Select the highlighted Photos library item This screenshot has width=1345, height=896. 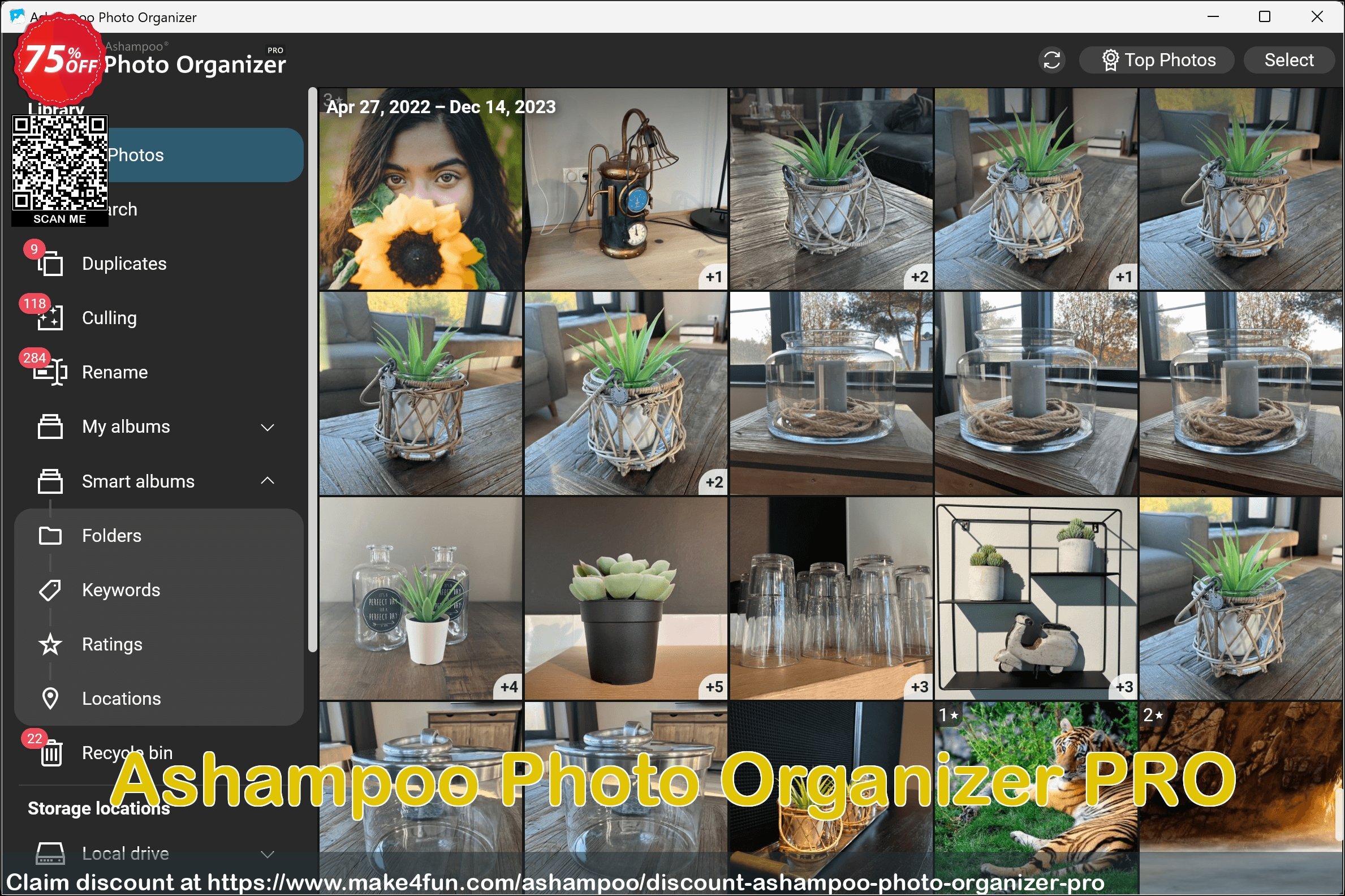click(160, 155)
